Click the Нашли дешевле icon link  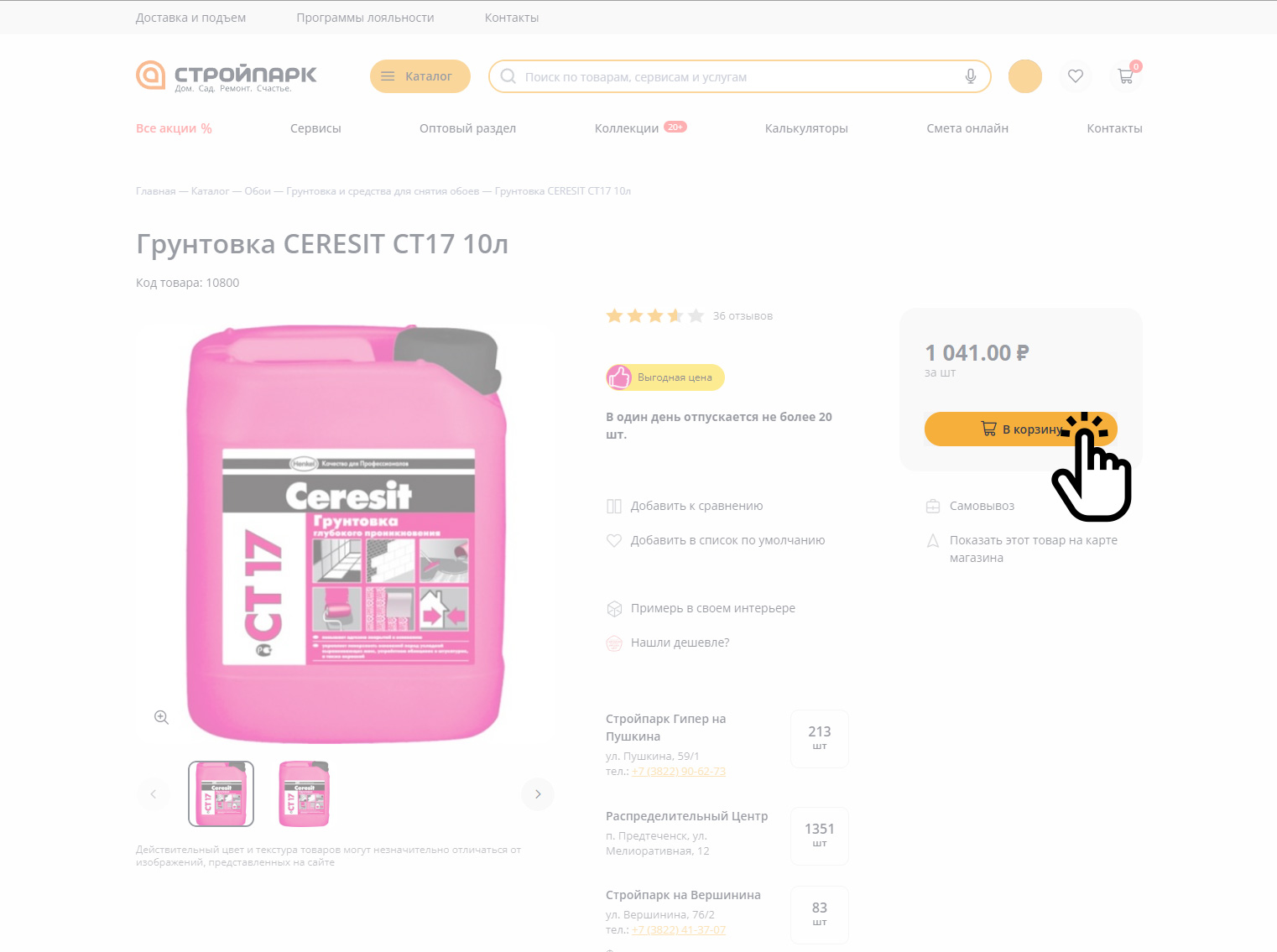pyautogui.click(x=614, y=643)
